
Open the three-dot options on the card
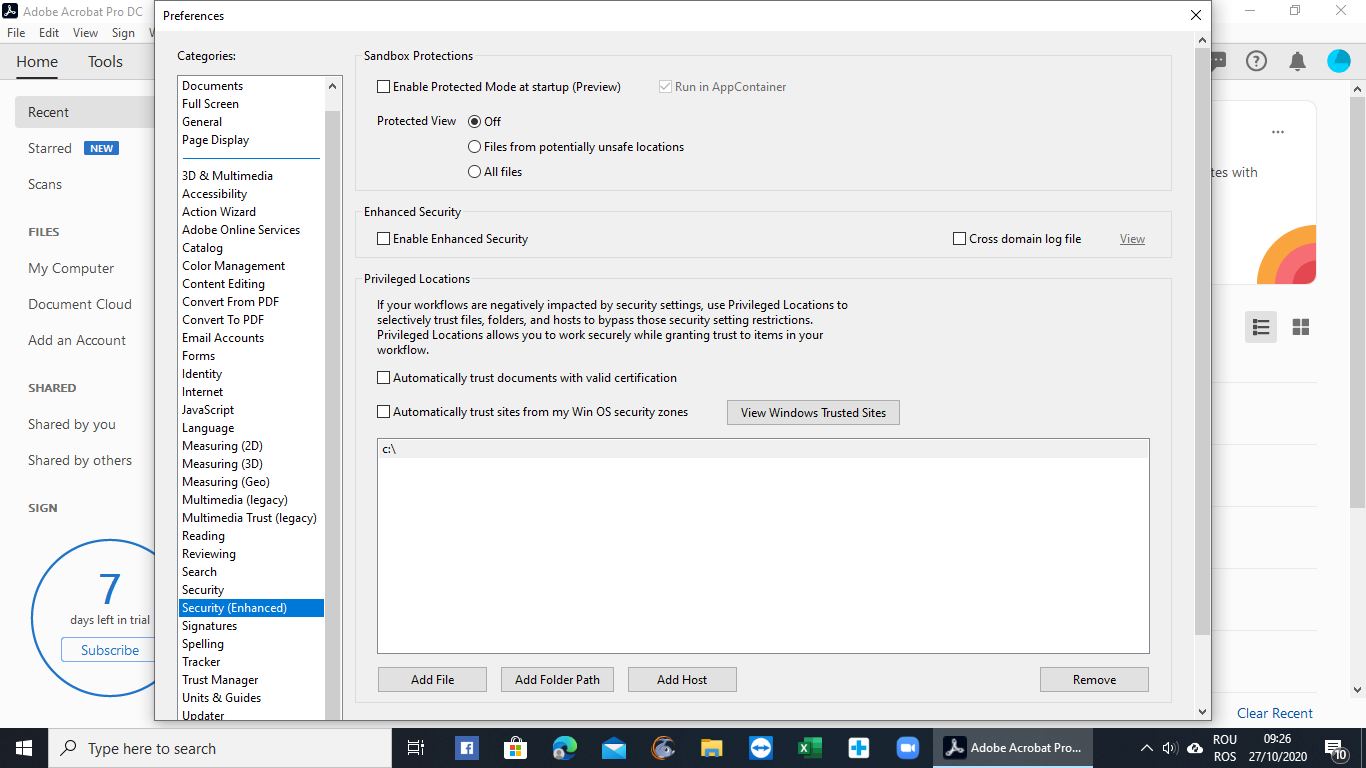(1277, 132)
